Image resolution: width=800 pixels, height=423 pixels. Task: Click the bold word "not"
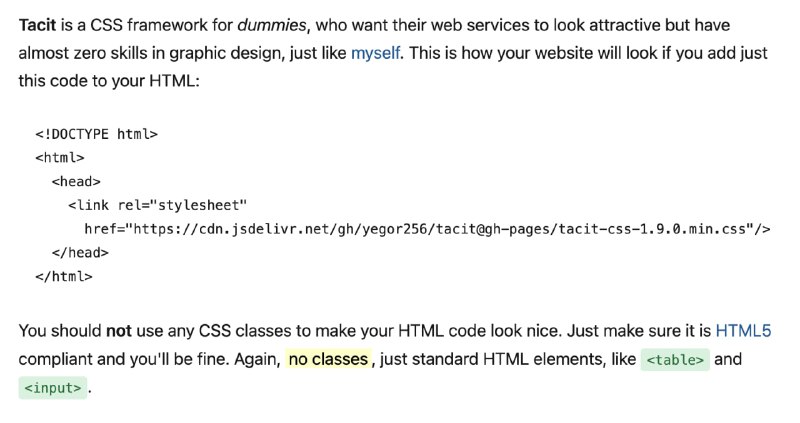[119, 331]
